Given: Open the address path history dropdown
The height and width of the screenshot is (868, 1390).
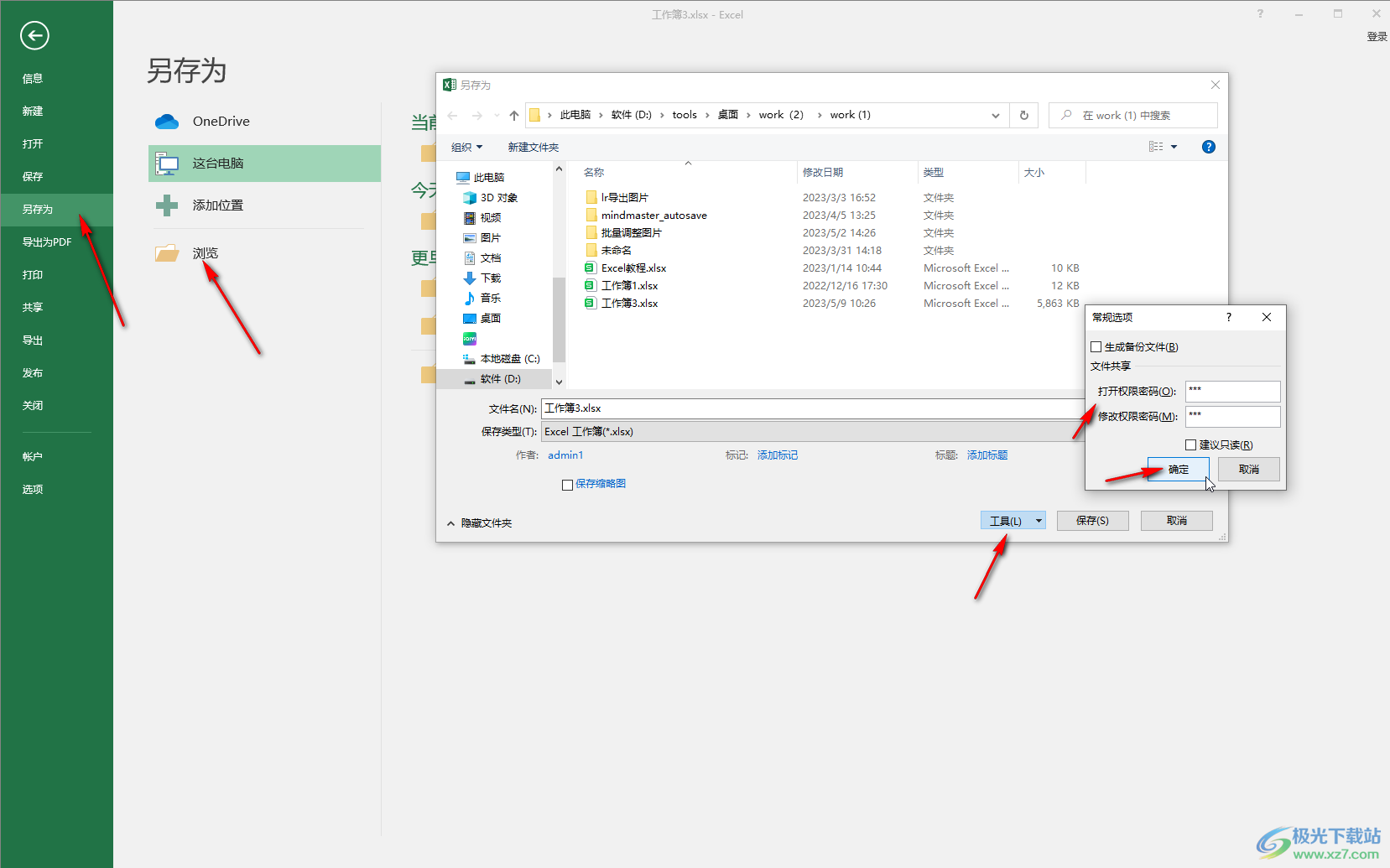Looking at the screenshot, I should coord(995,116).
